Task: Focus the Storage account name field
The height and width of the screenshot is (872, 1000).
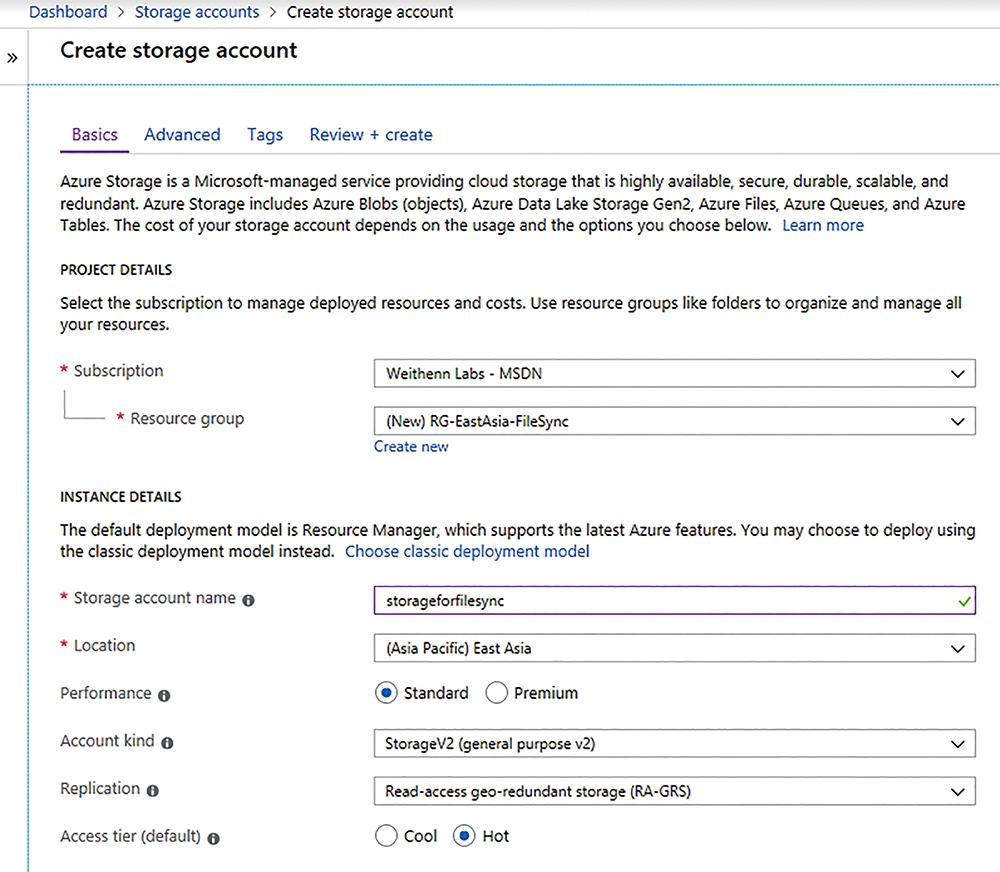Action: coord(674,600)
